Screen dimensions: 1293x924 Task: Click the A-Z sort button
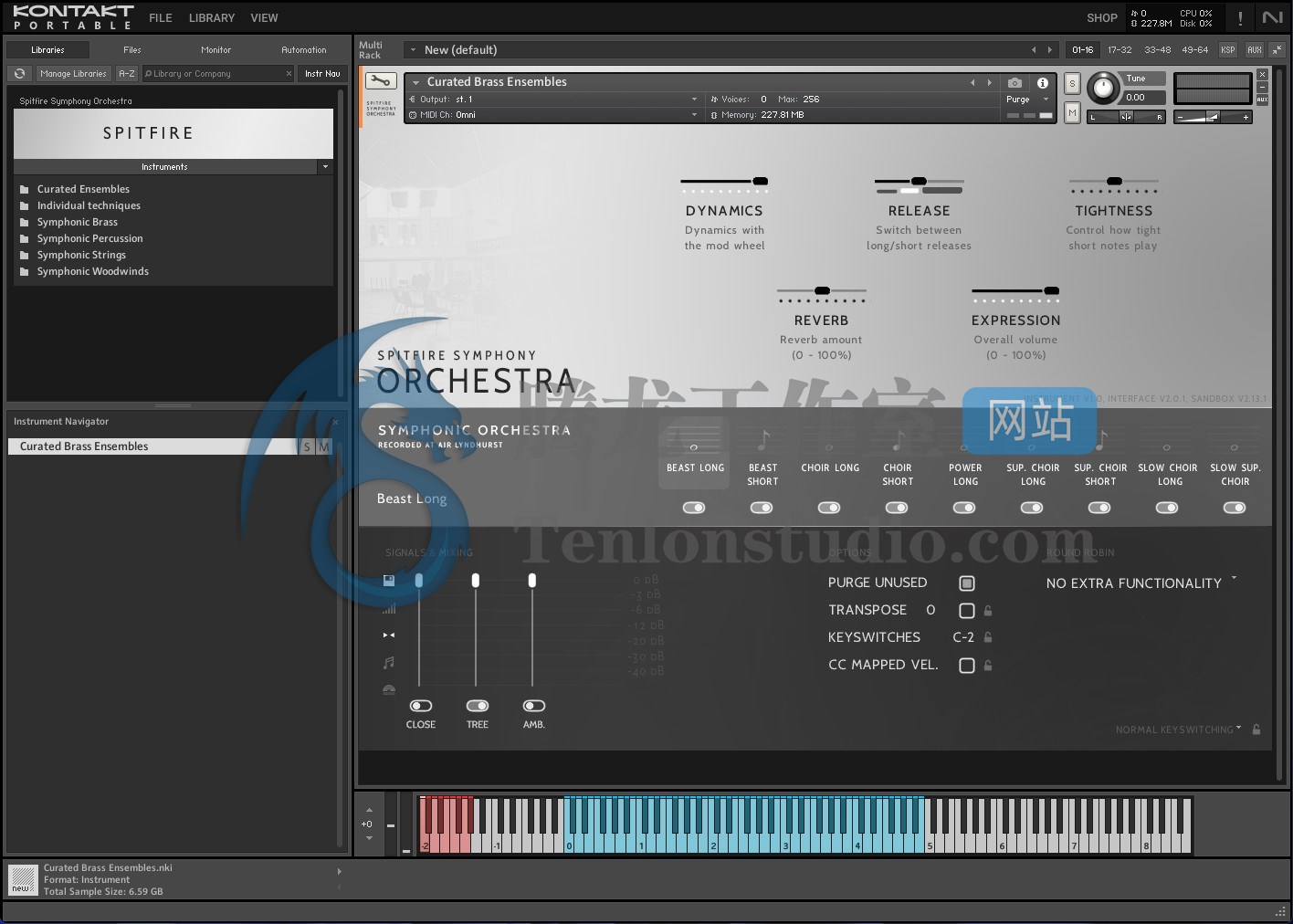(127, 74)
